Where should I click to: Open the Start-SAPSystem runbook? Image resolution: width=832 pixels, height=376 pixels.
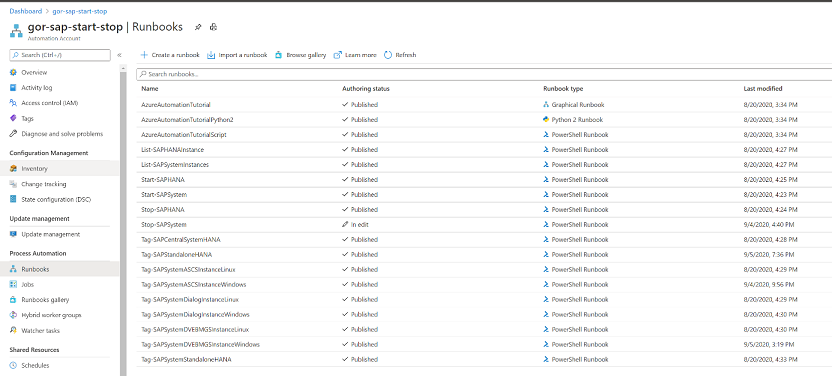(x=164, y=195)
